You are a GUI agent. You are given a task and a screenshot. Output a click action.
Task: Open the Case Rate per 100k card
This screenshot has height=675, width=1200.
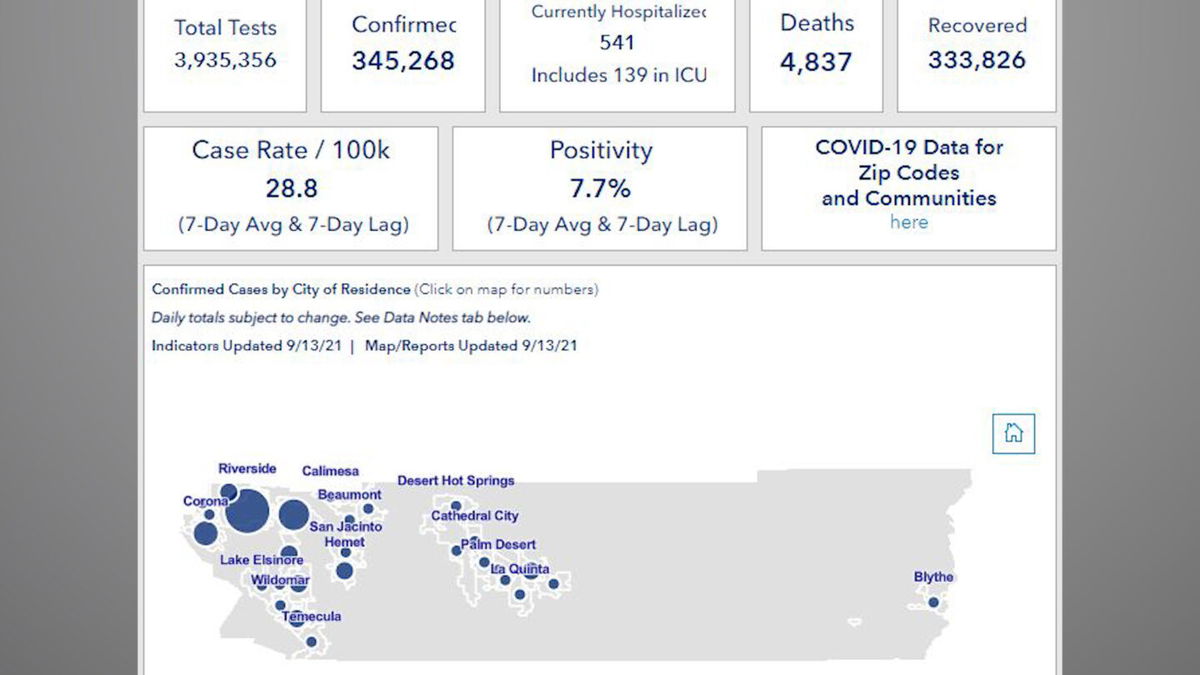click(290, 188)
